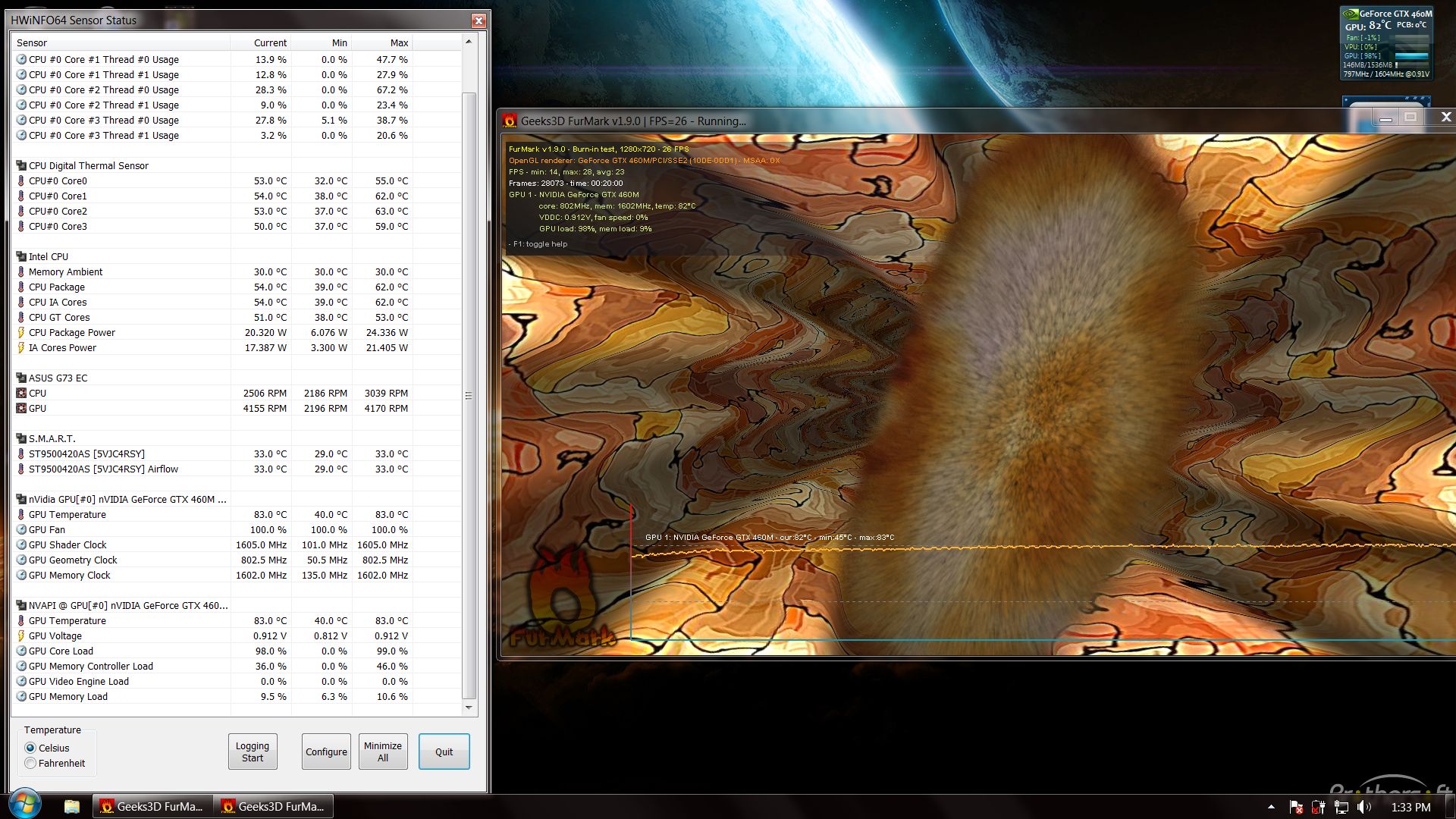The image size is (1456, 819).
Task: Click the volume speaker icon in system tray
Action: click(1364, 807)
